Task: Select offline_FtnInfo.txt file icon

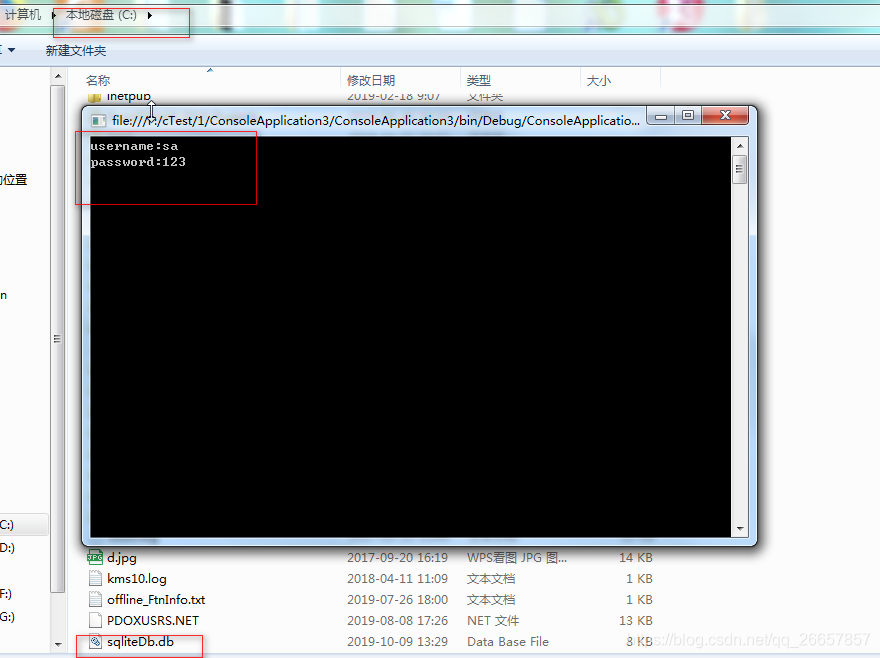Action: 95,599
